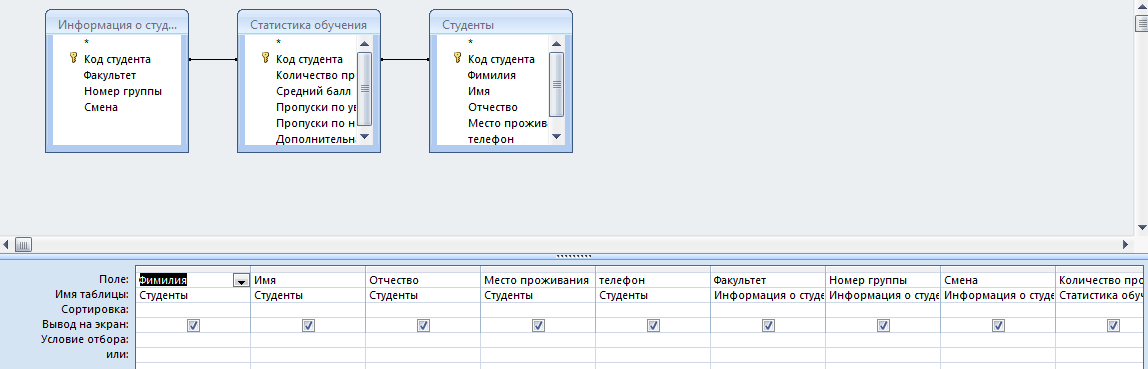
Task: Click left arrow of horizontal design scrollbar
Action: coord(7,244)
